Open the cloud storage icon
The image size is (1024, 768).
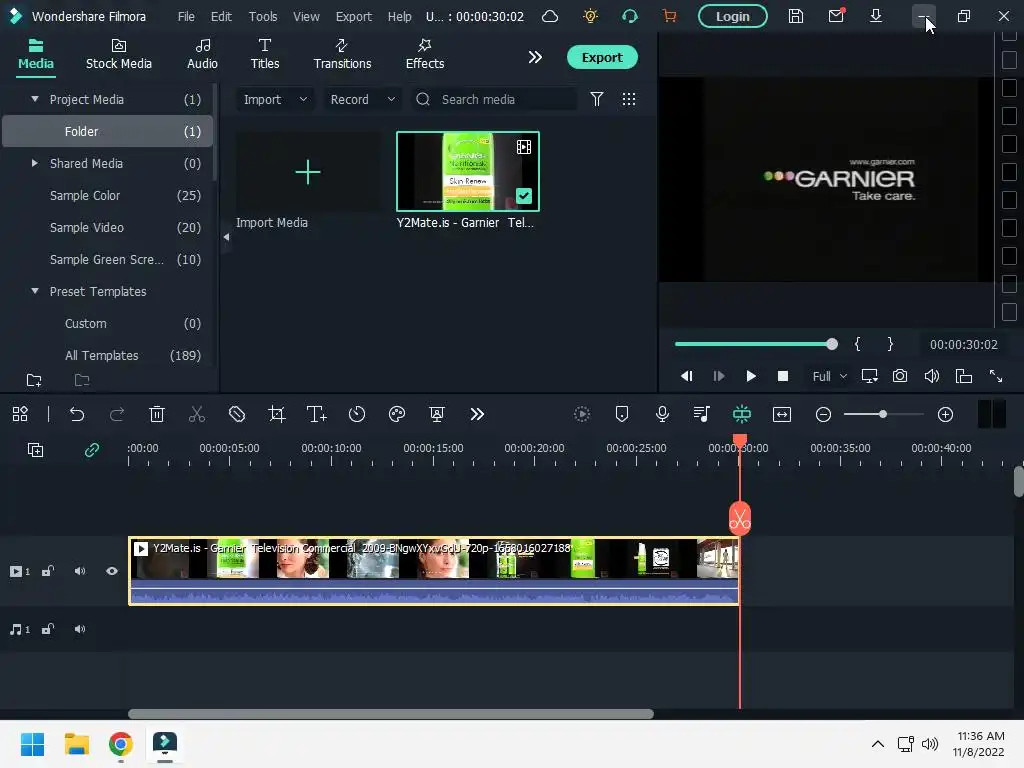tap(550, 16)
